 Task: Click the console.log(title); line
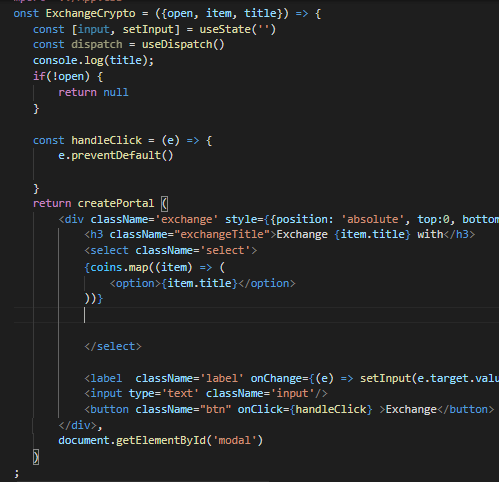coord(93,60)
